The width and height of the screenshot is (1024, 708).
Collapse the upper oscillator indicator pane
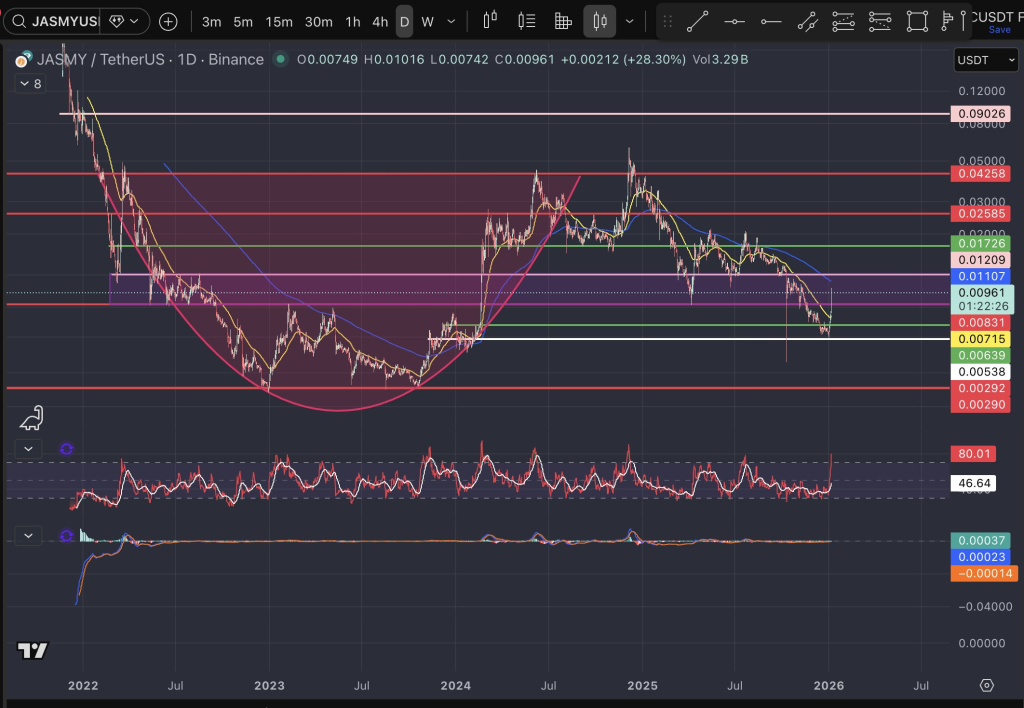point(28,450)
